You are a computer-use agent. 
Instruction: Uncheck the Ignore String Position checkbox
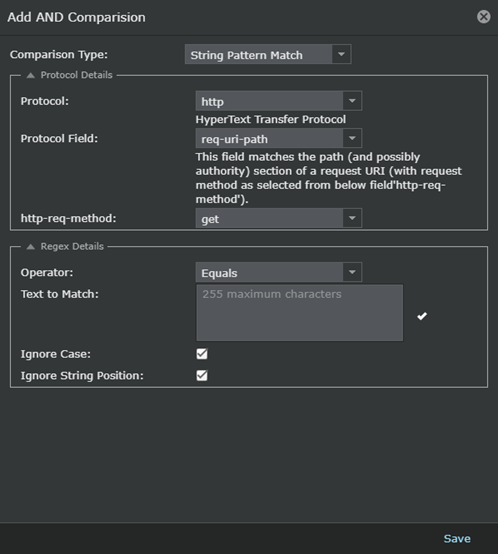(x=202, y=375)
